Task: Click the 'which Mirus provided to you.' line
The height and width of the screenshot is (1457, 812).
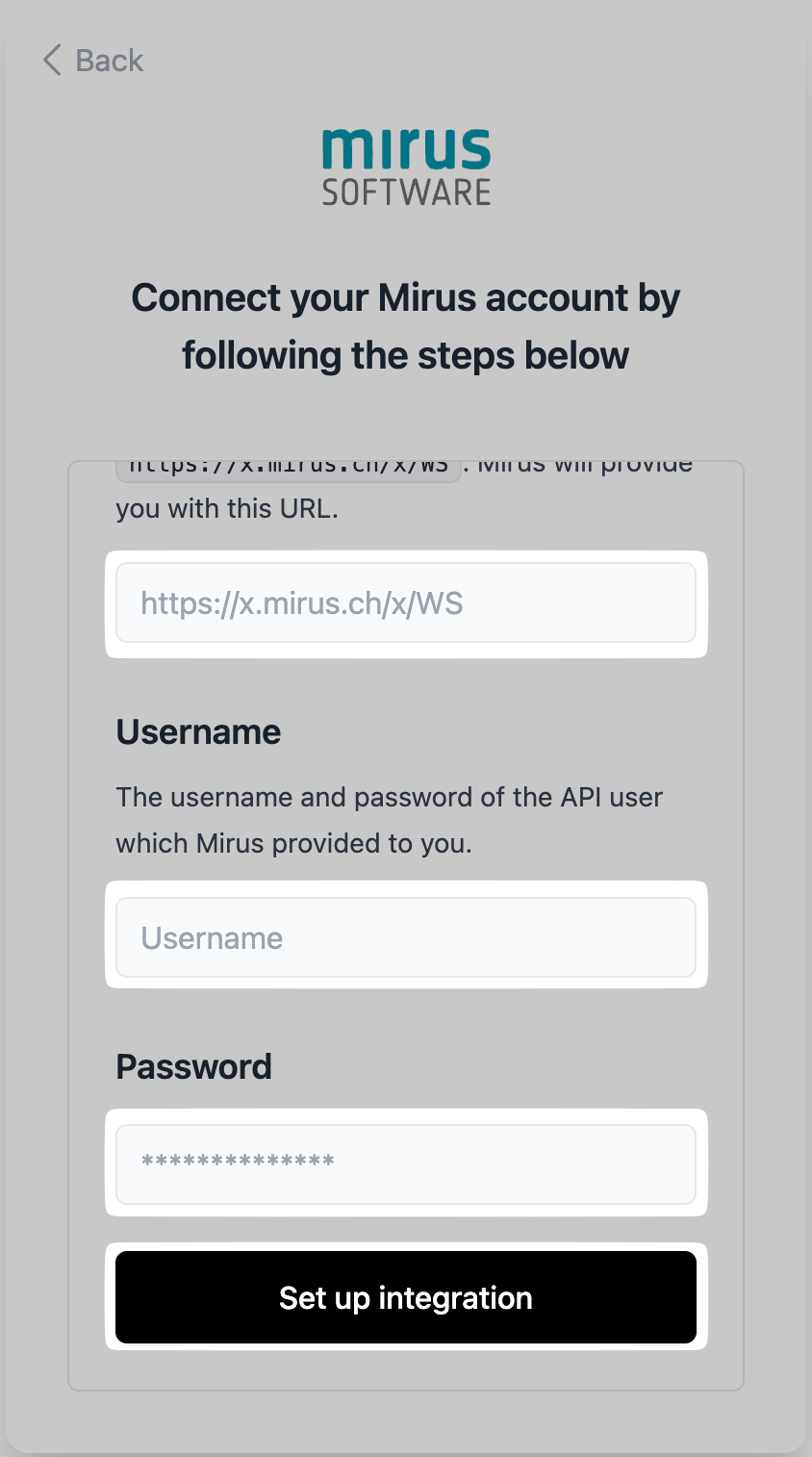Action: (293, 844)
